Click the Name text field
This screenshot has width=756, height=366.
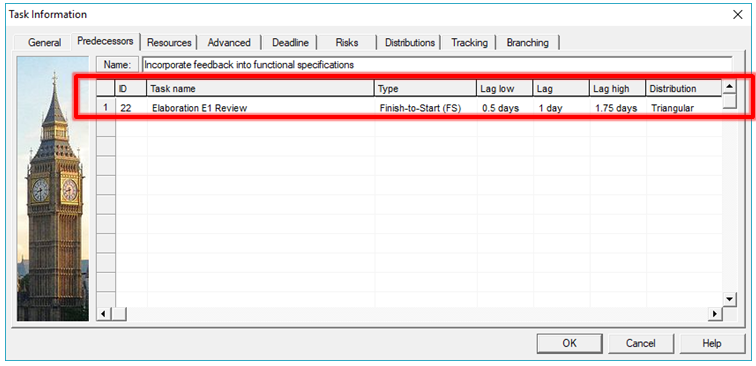(437, 65)
